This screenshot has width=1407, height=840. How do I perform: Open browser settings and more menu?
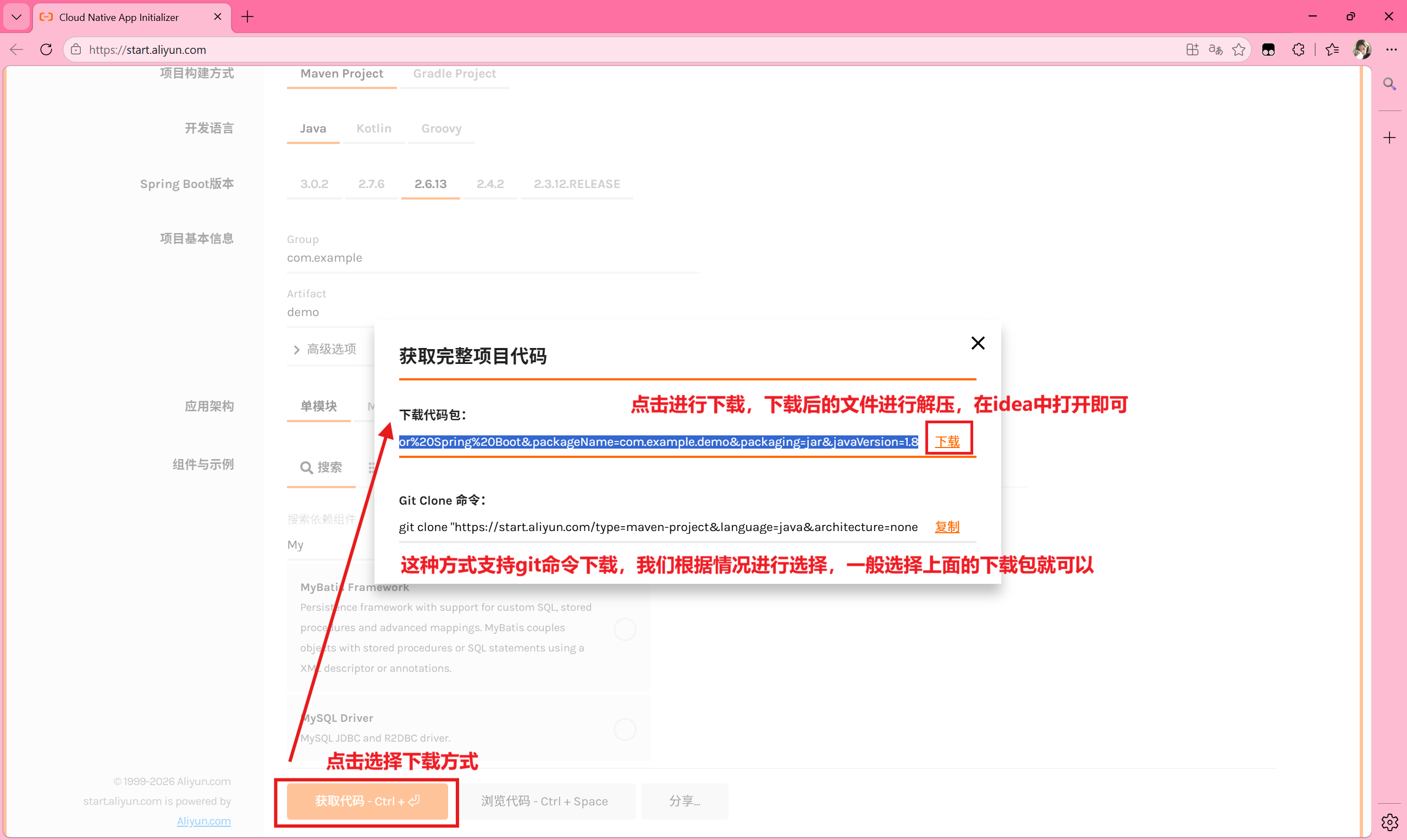(1392, 50)
